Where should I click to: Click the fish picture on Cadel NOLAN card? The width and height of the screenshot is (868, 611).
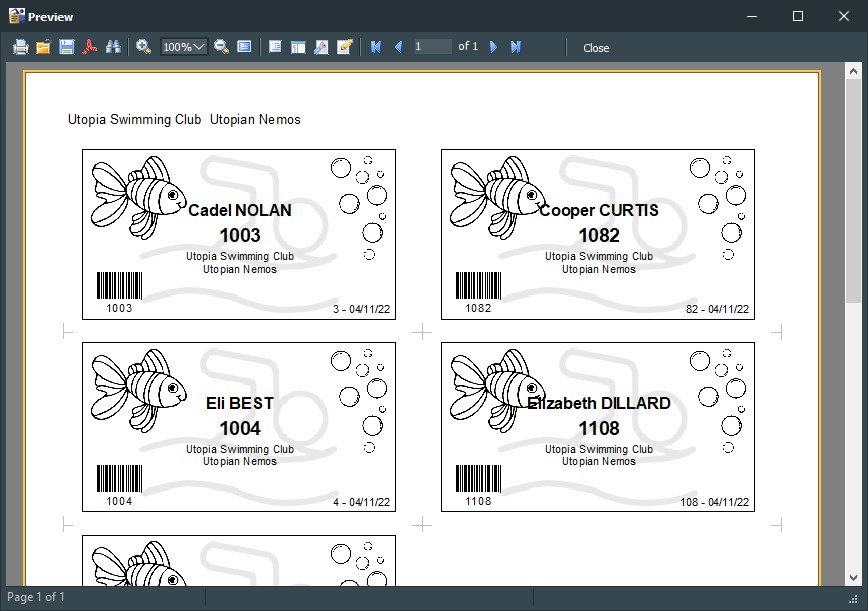138,198
